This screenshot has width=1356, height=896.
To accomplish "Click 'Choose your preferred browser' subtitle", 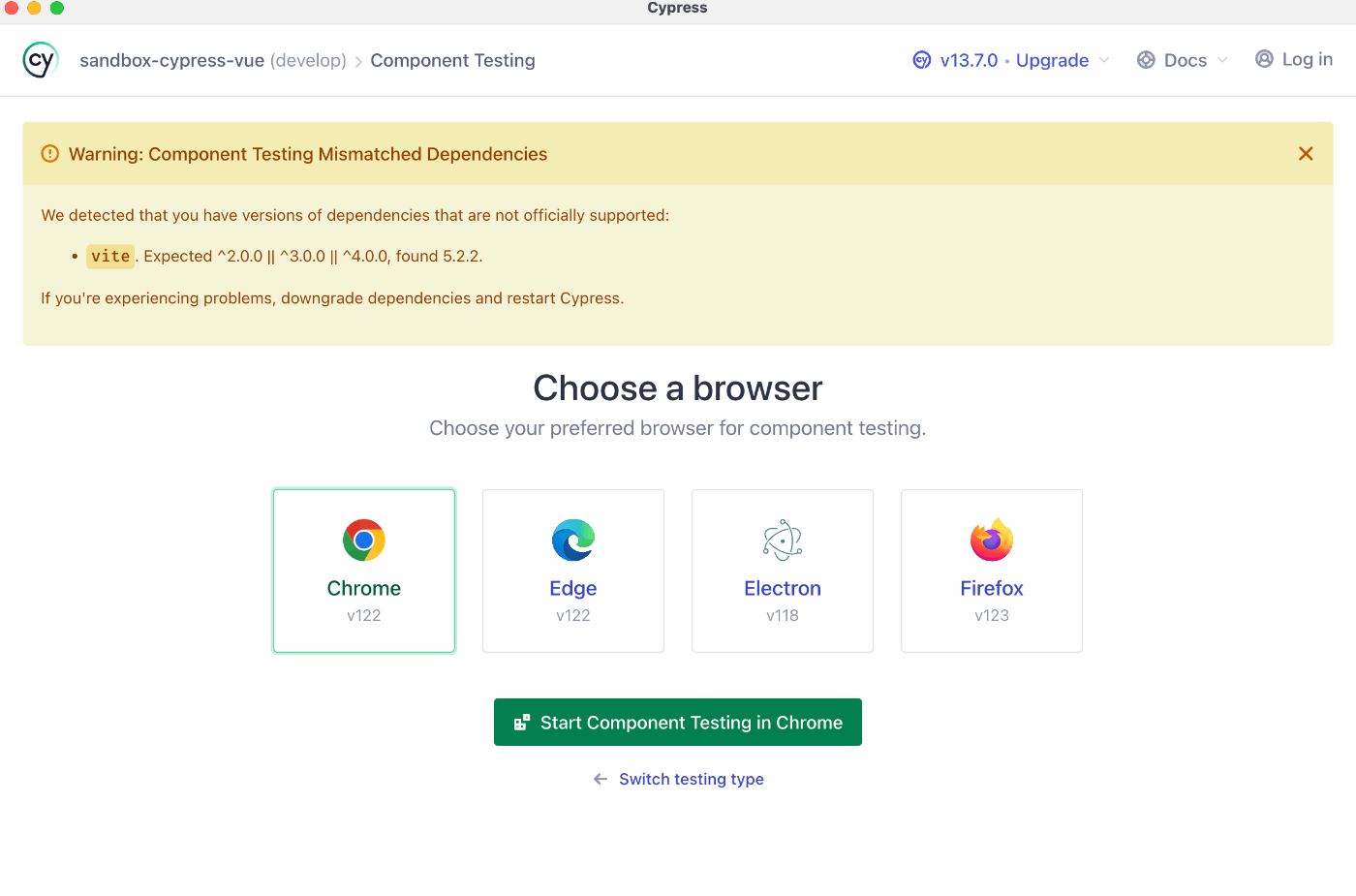I will pos(678,428).
